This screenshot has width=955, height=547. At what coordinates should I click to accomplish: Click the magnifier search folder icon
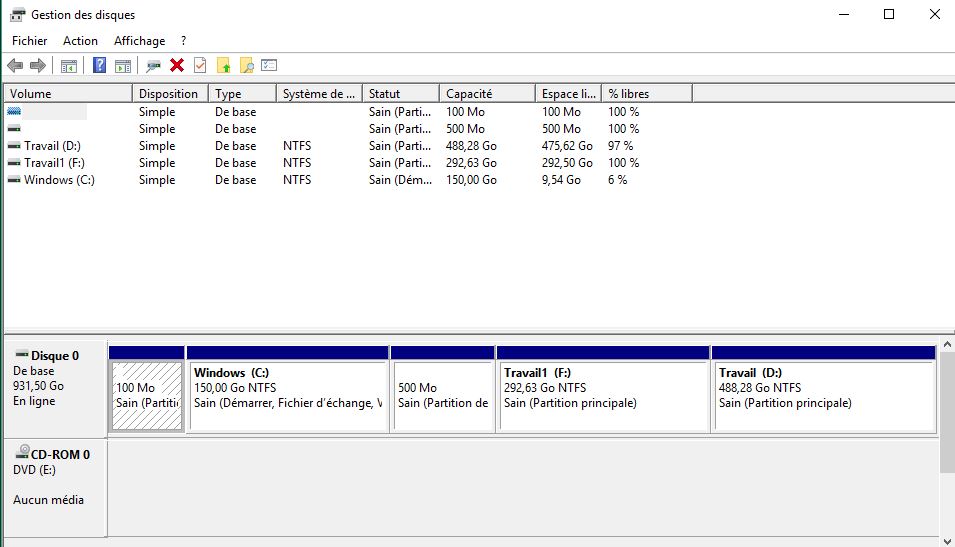[246, 66]
